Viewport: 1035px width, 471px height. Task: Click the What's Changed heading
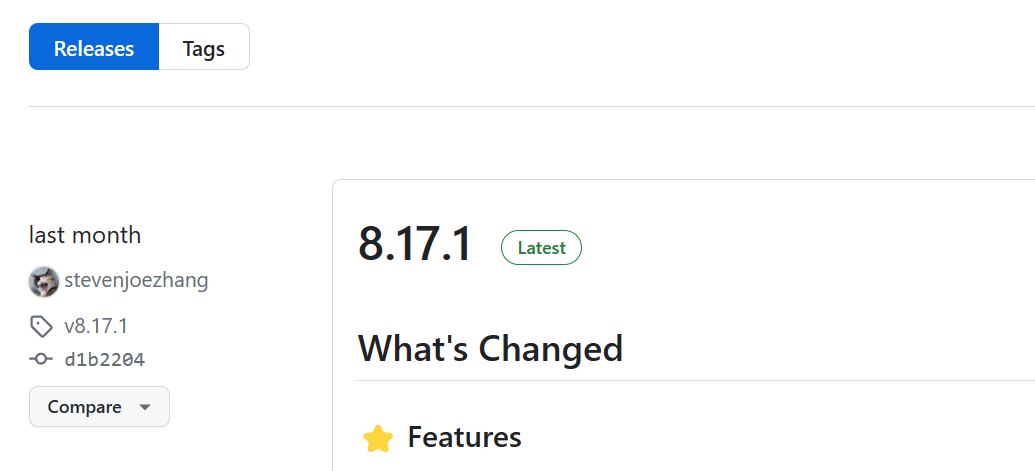(x=490, y=349)
